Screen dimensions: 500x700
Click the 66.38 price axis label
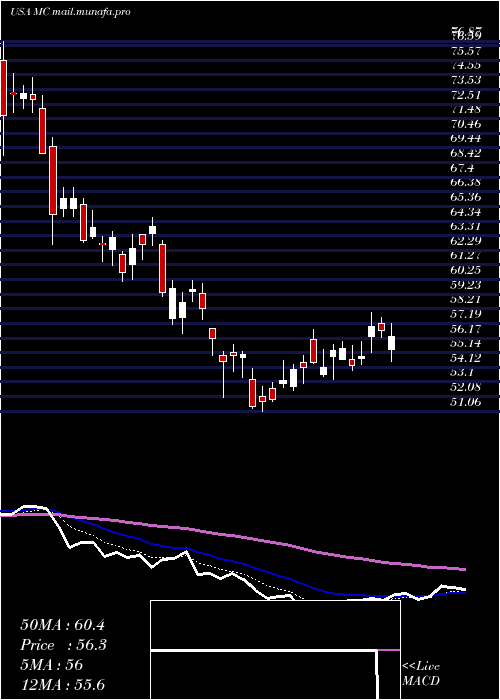pyautogui.click(x=466, y=183)
